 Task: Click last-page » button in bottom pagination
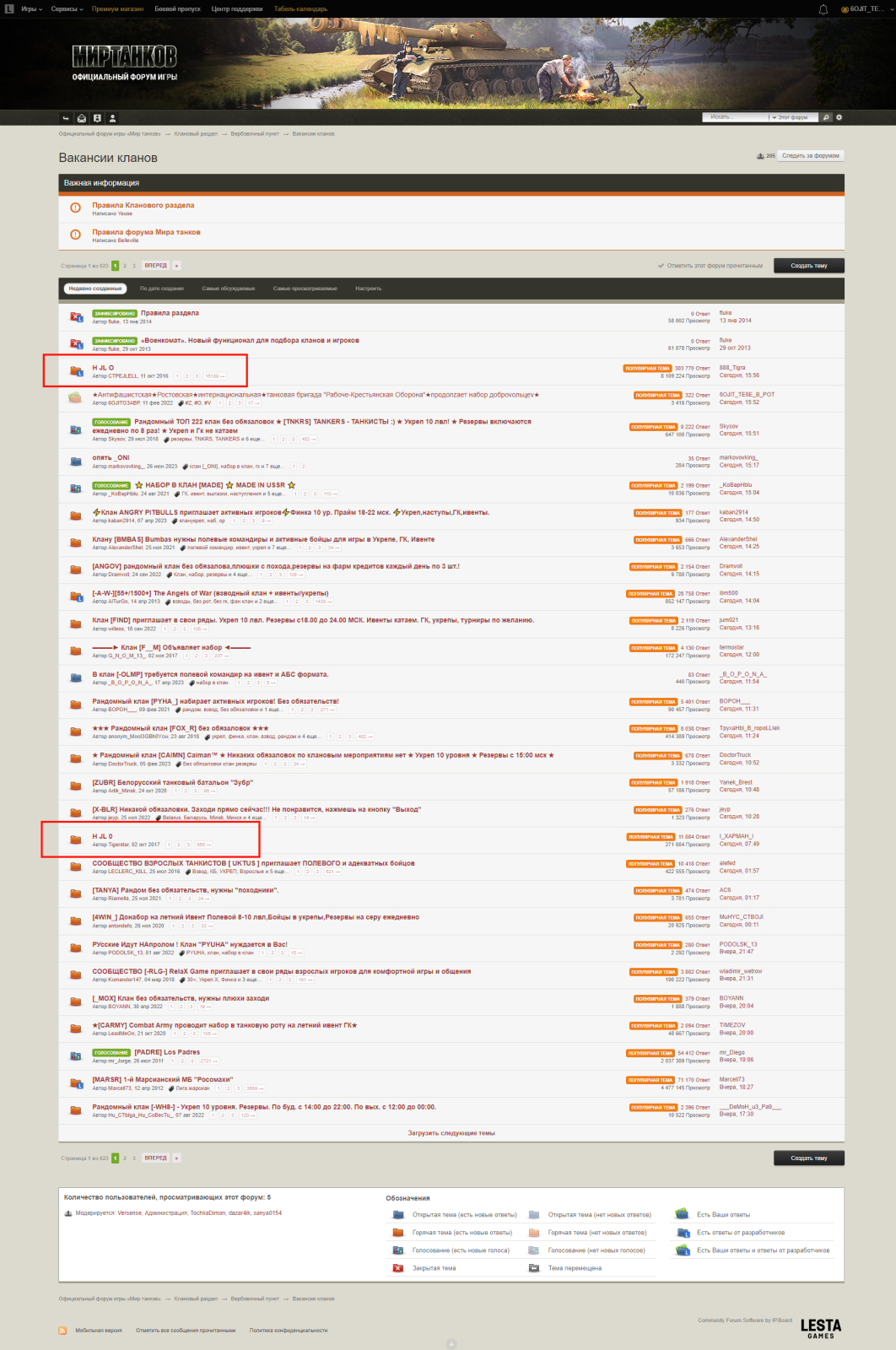point(177,1158)
